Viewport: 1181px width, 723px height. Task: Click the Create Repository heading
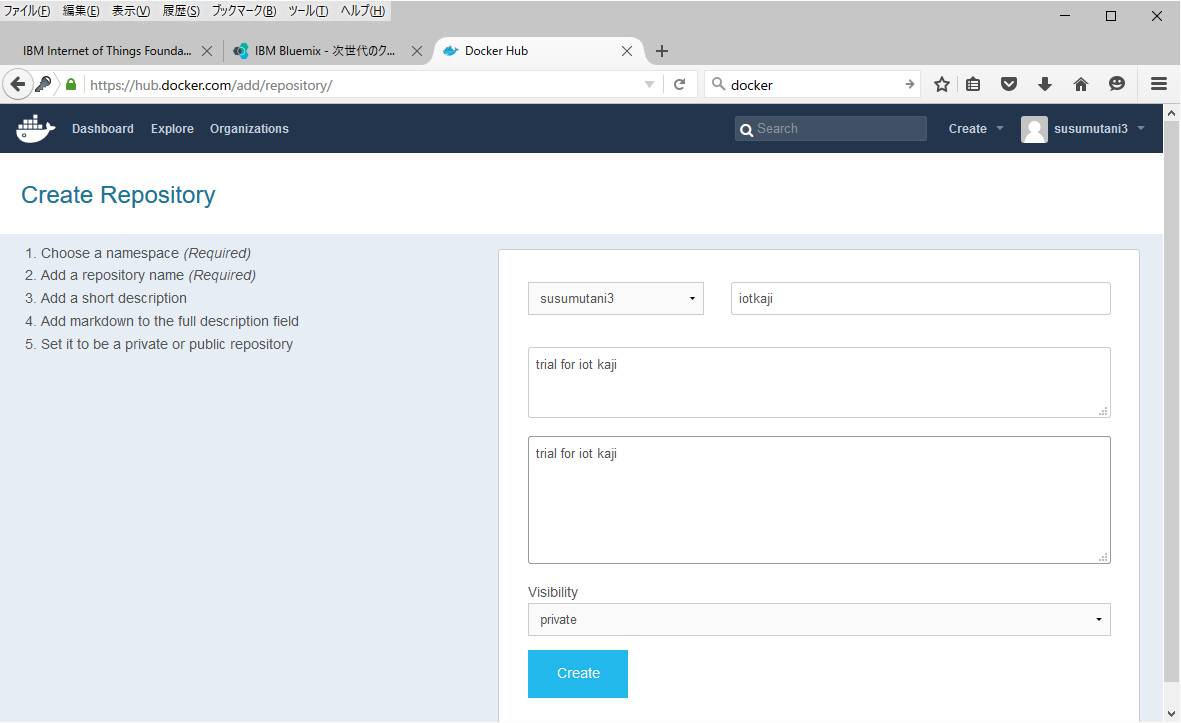[118, 195]
